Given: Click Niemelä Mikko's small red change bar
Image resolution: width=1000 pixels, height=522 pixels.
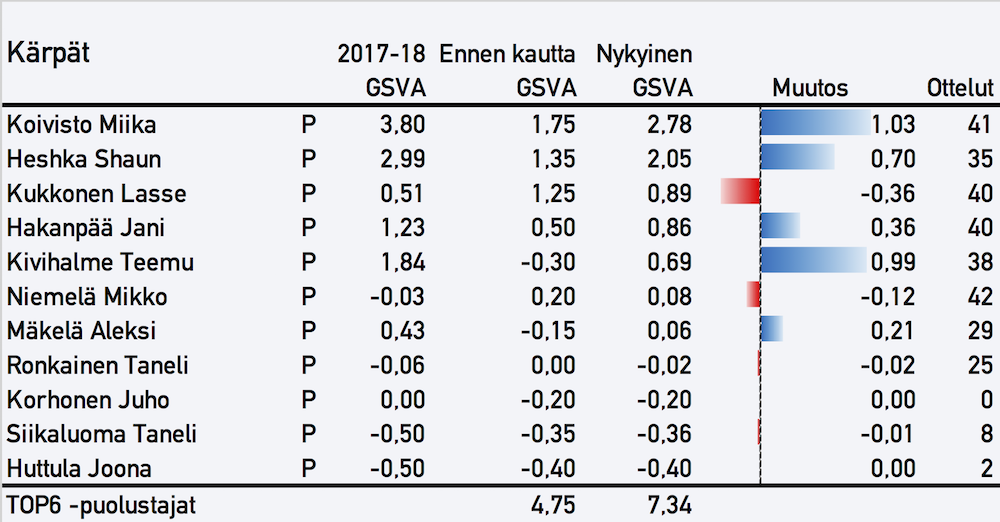Looking at the screenshot, I should pos(754,296).
